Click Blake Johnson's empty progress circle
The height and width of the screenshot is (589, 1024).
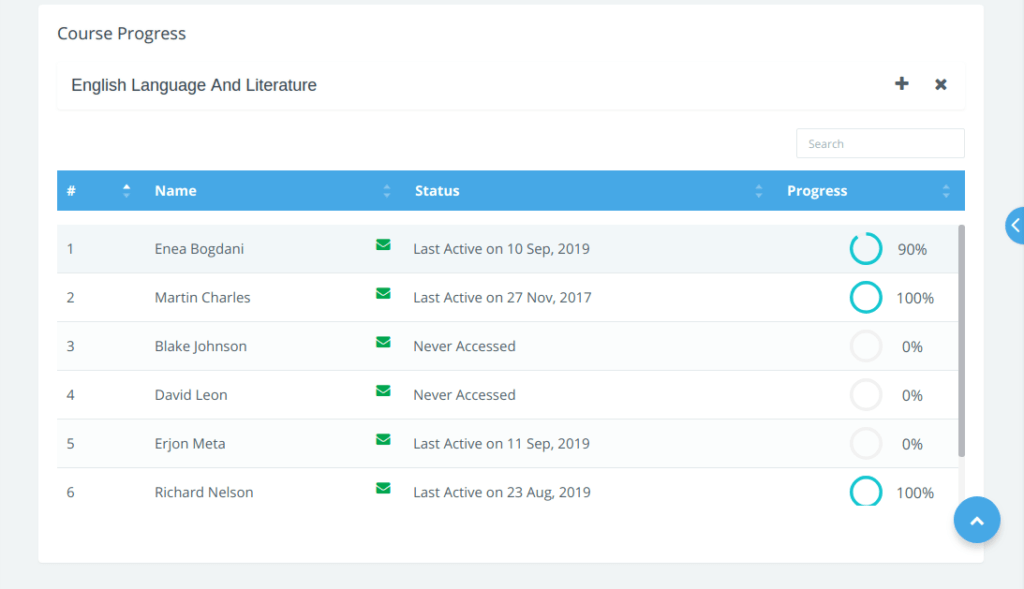point(865,346)
